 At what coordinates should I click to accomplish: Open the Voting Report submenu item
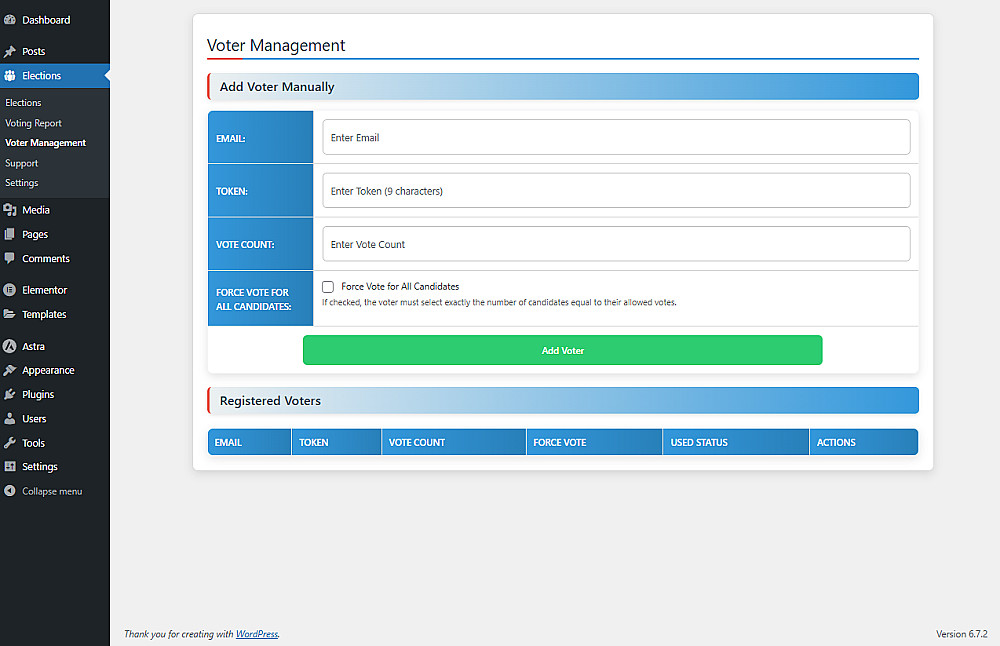coord(33,123)
